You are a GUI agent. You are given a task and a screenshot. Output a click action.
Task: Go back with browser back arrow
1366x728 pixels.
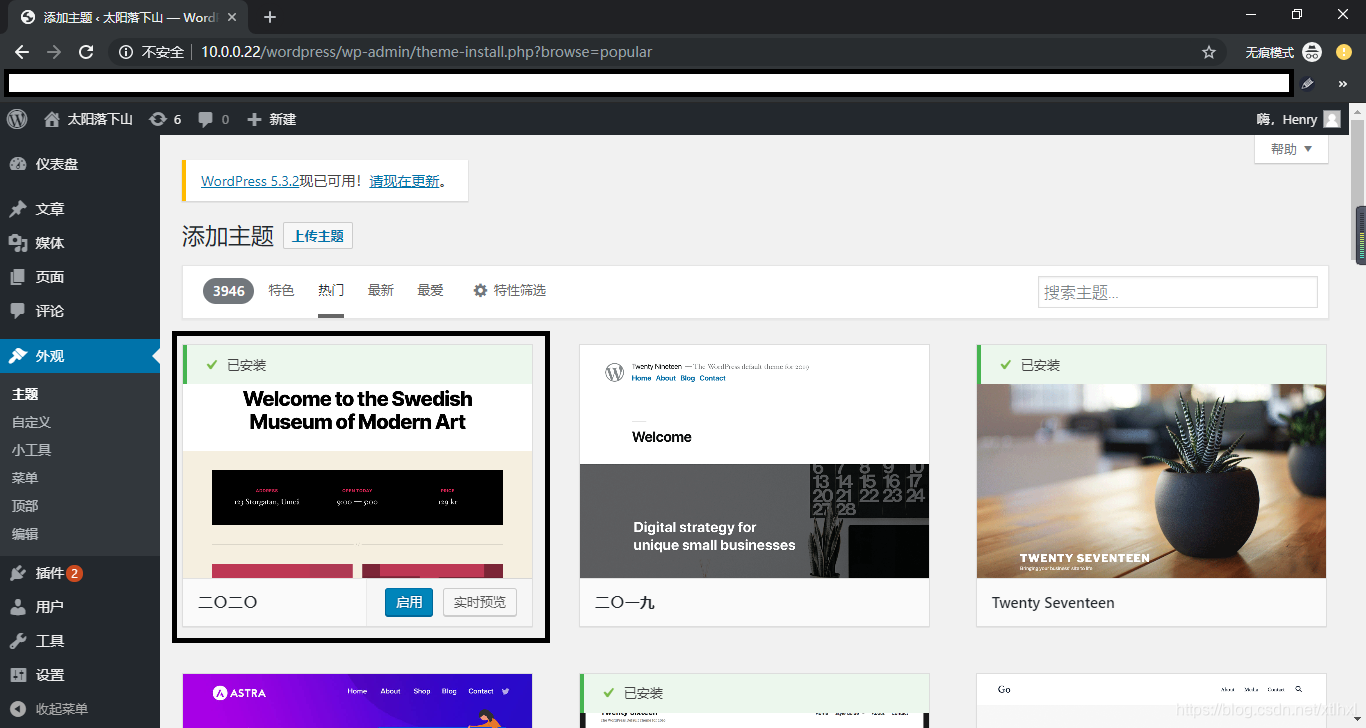coord(22,52)
